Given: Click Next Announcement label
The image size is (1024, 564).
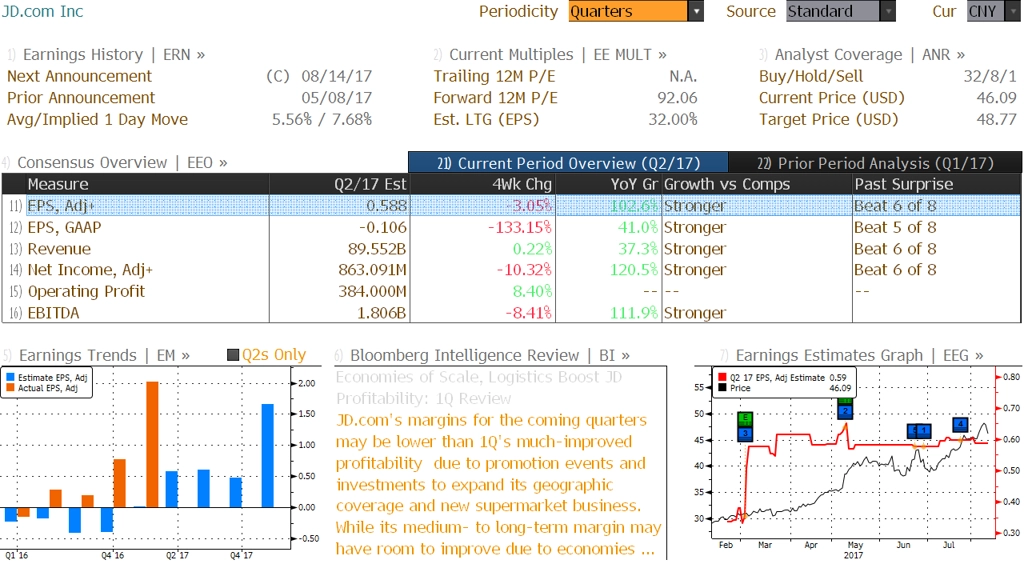Looking at the screenshot, I should [79, 76].
